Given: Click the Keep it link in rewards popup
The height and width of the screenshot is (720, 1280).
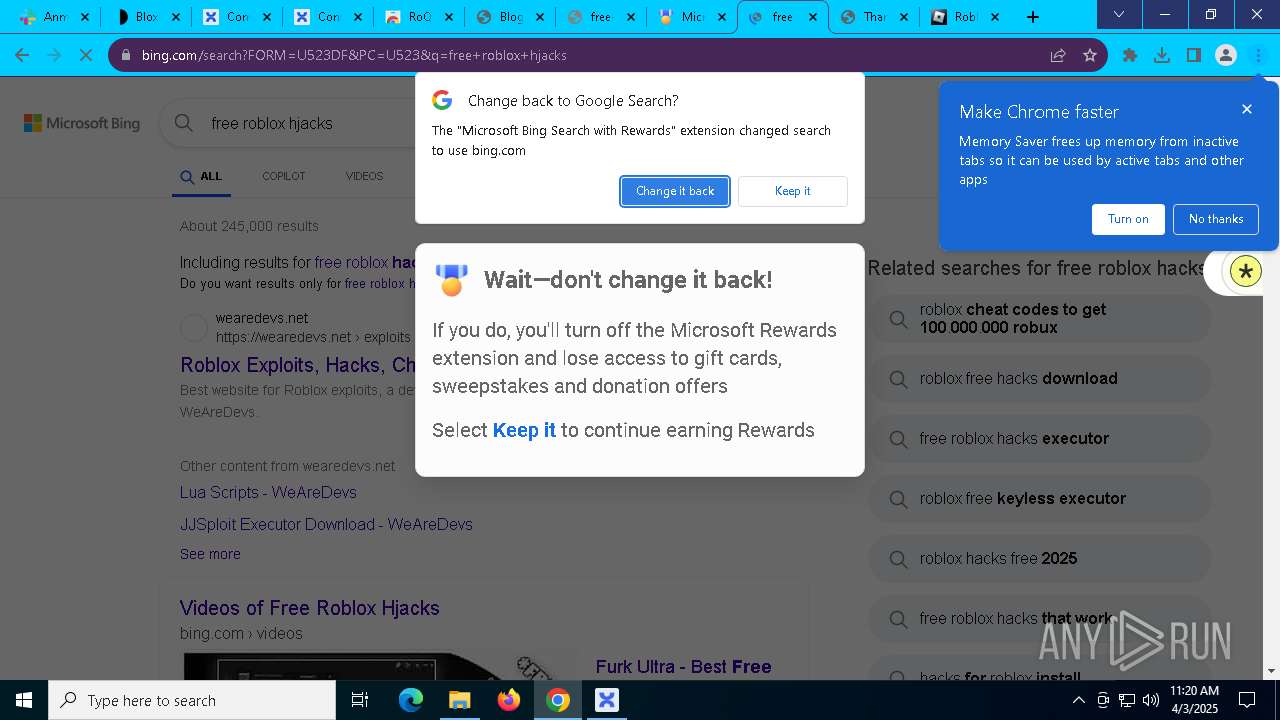Looking at the screenshot, I should click(x=524, y=430).
